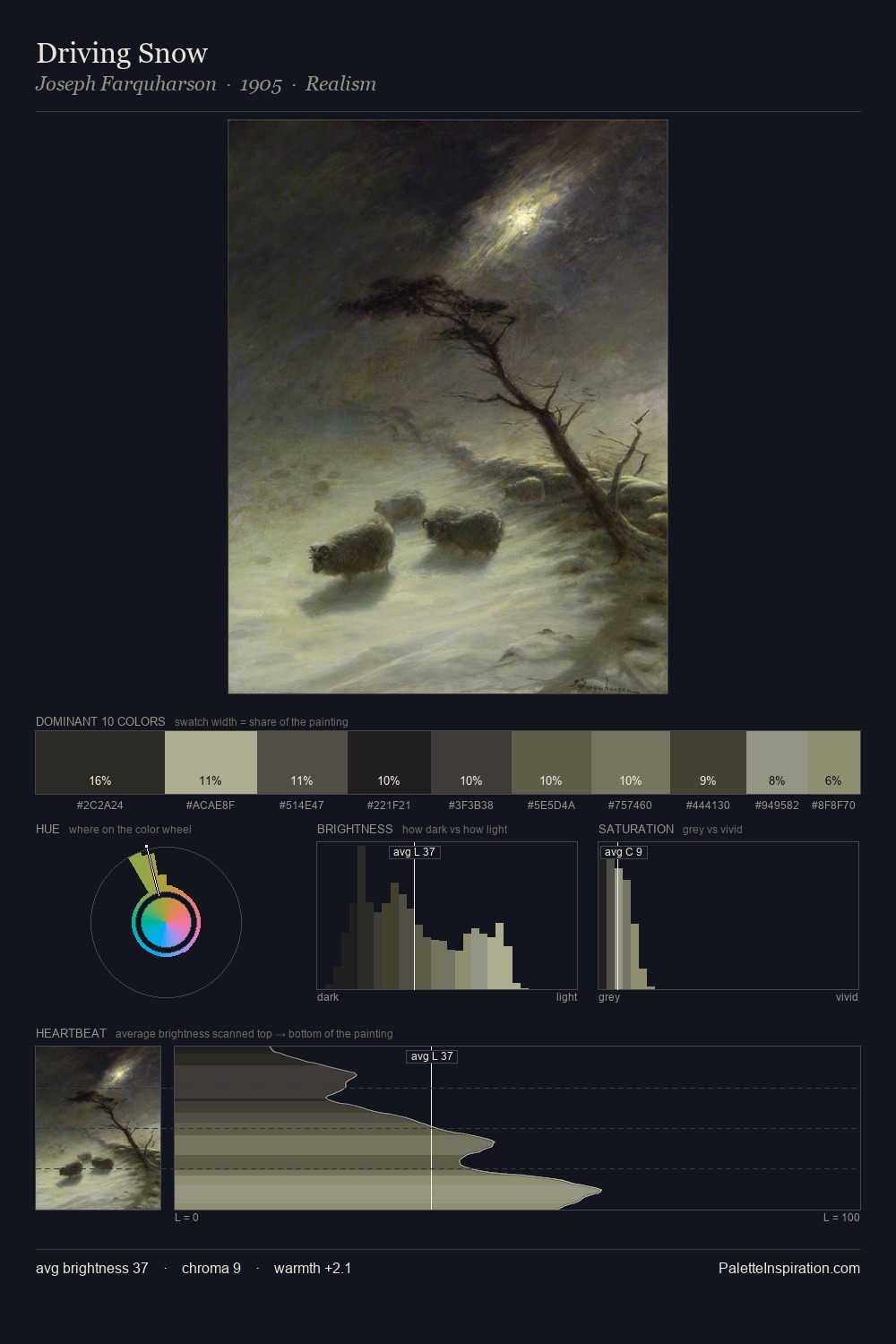Pick the #514E47 grey swatch
Viewport: 896px width, 1344px height.
(302, 762)
